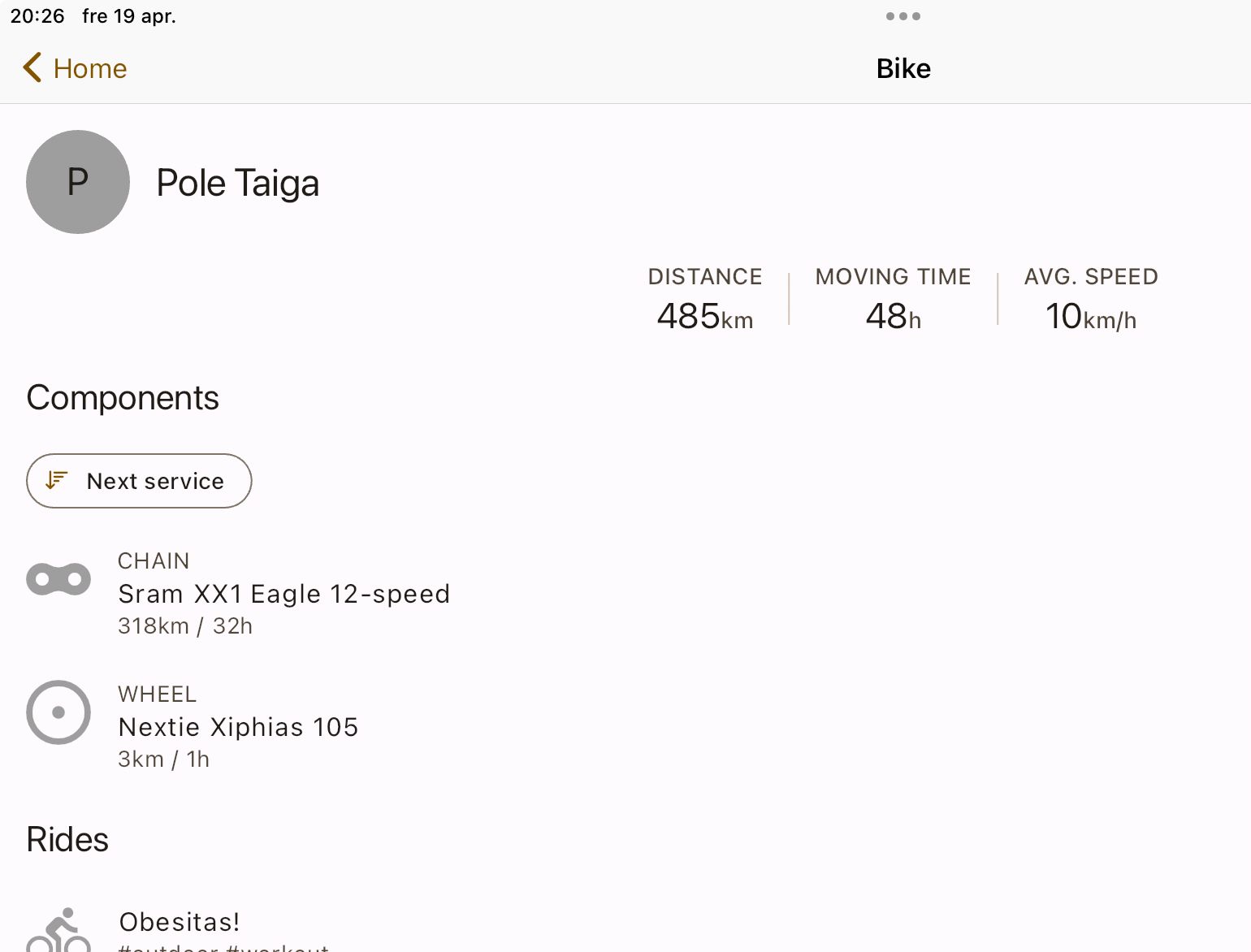Open the Sram XX1 Eagle 12-speed component
The height and width of the screenshot is (952, 1251).
tap(284, 594)
